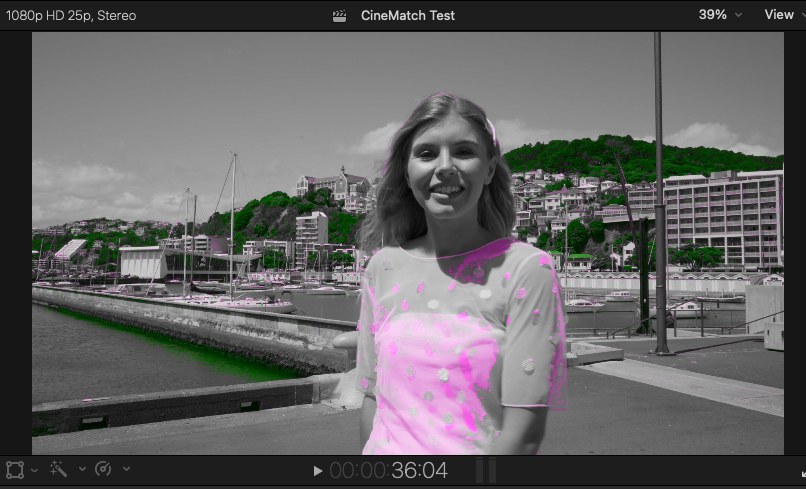Expand the Transform tool options chevron

[35, 469]
